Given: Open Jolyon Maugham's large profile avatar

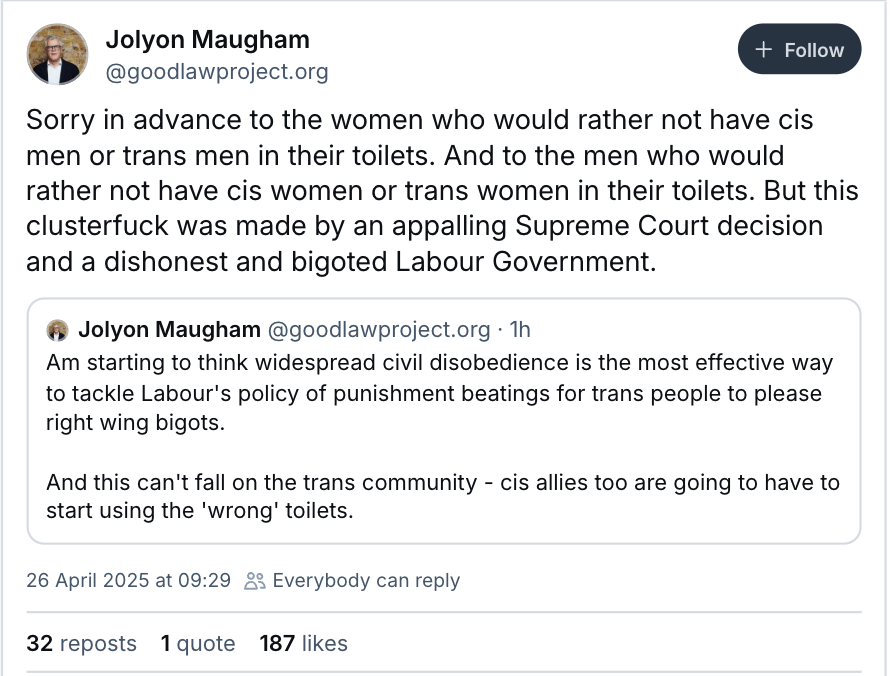Looking at the screenshot, I should click(x=57, y=54).
